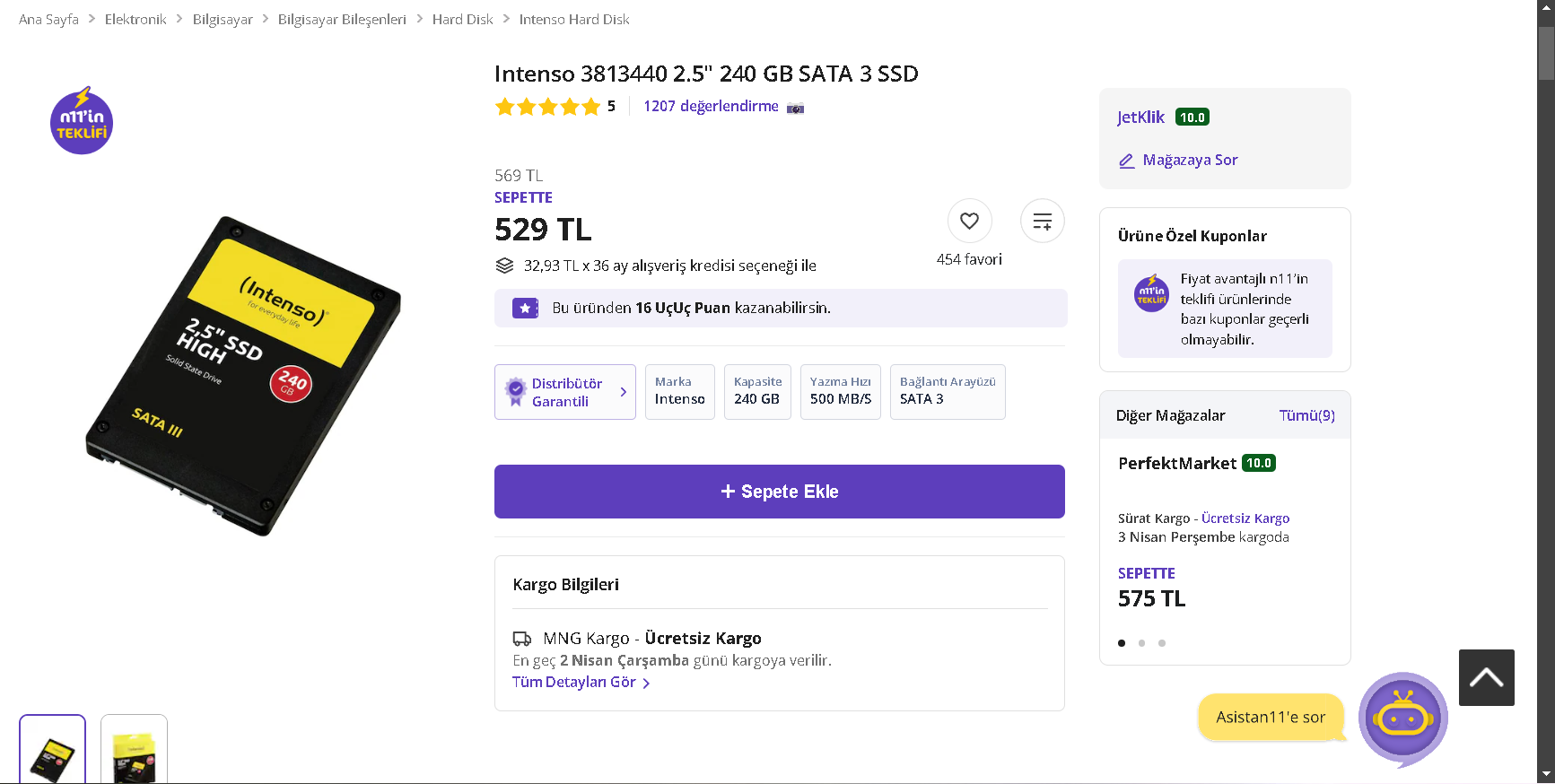
Task: Expand the Distribütör Garantili details
Action: coord(565,392)
